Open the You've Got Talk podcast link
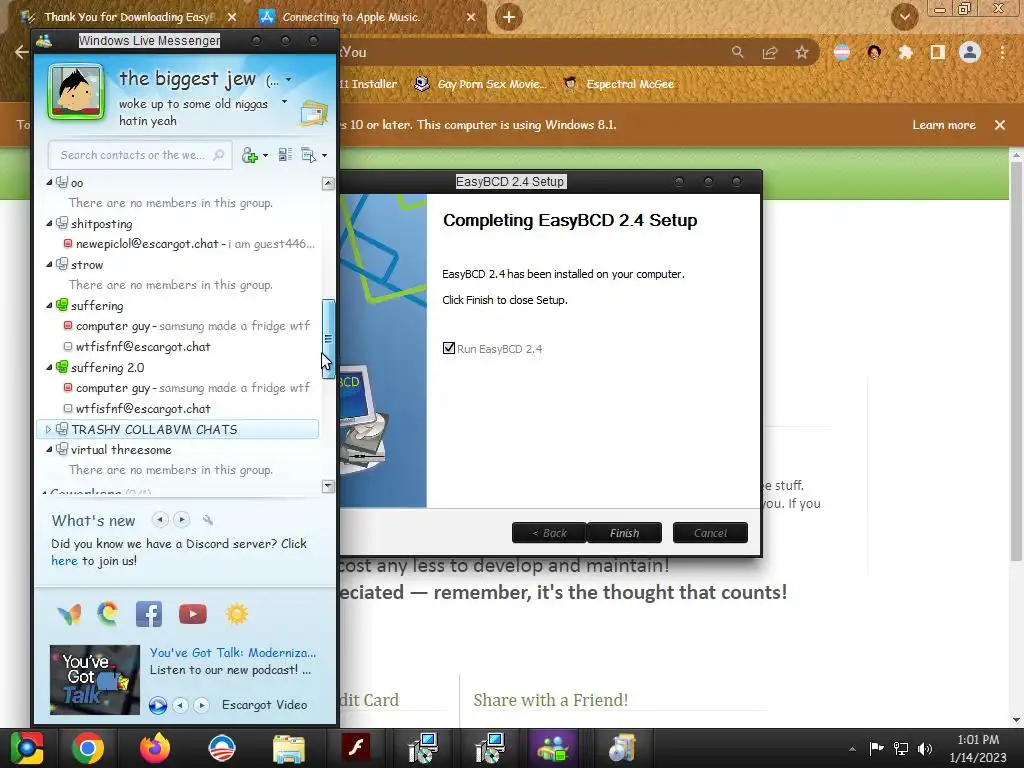The image size is (1024, 768). point(232,652)
